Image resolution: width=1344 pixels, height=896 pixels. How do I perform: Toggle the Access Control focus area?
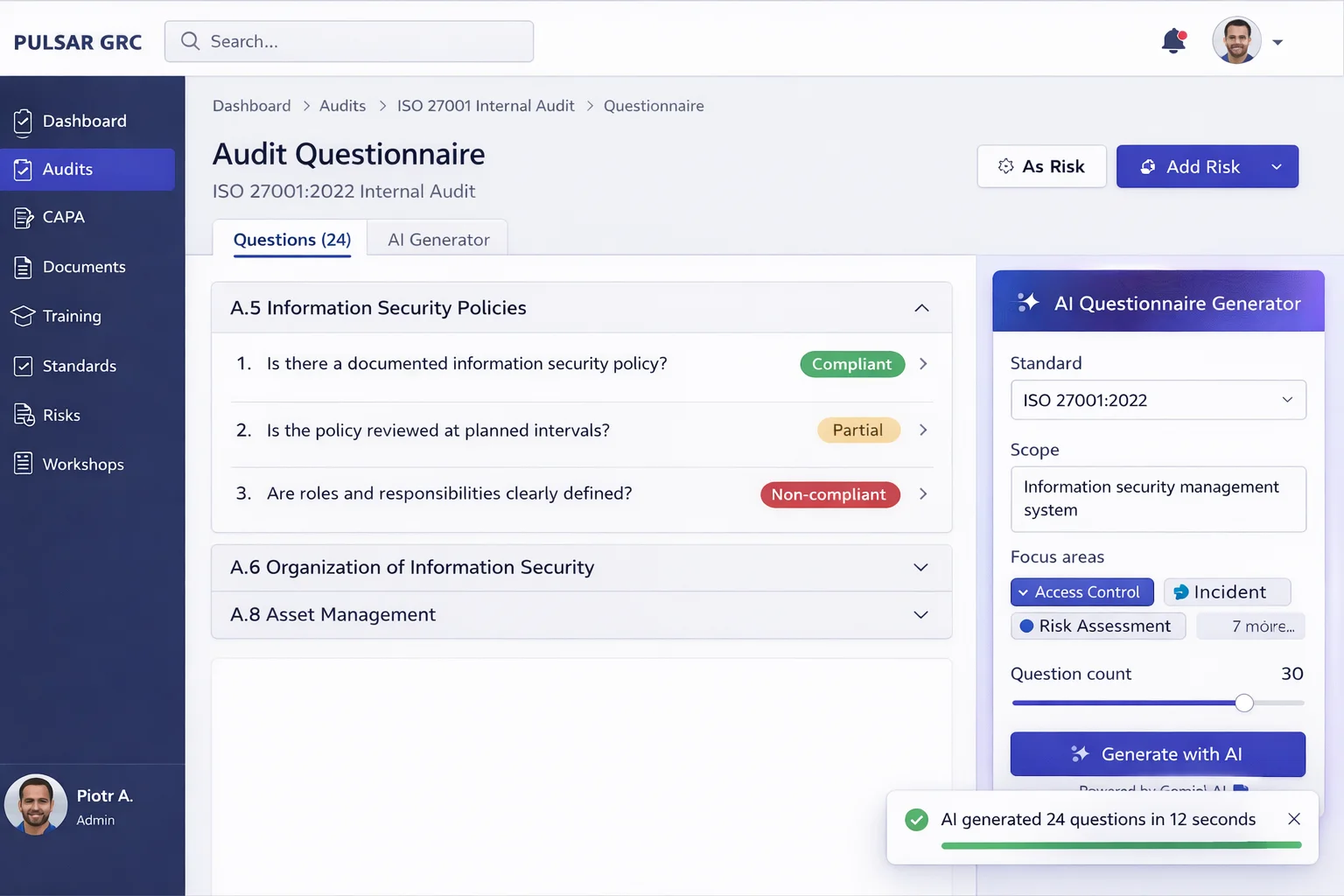[1081, 591]
